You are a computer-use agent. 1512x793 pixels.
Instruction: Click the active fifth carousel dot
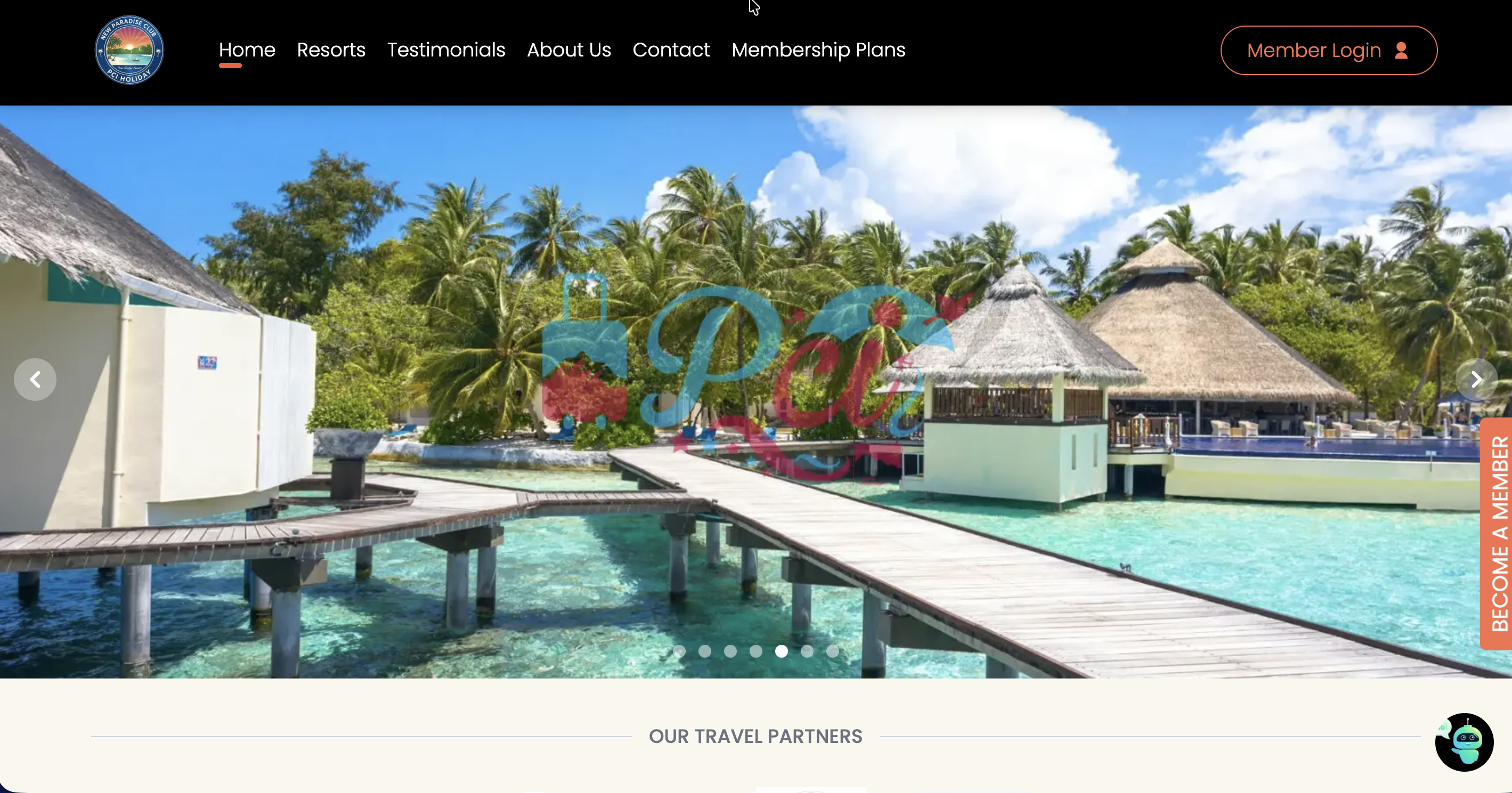click(781, 651)
